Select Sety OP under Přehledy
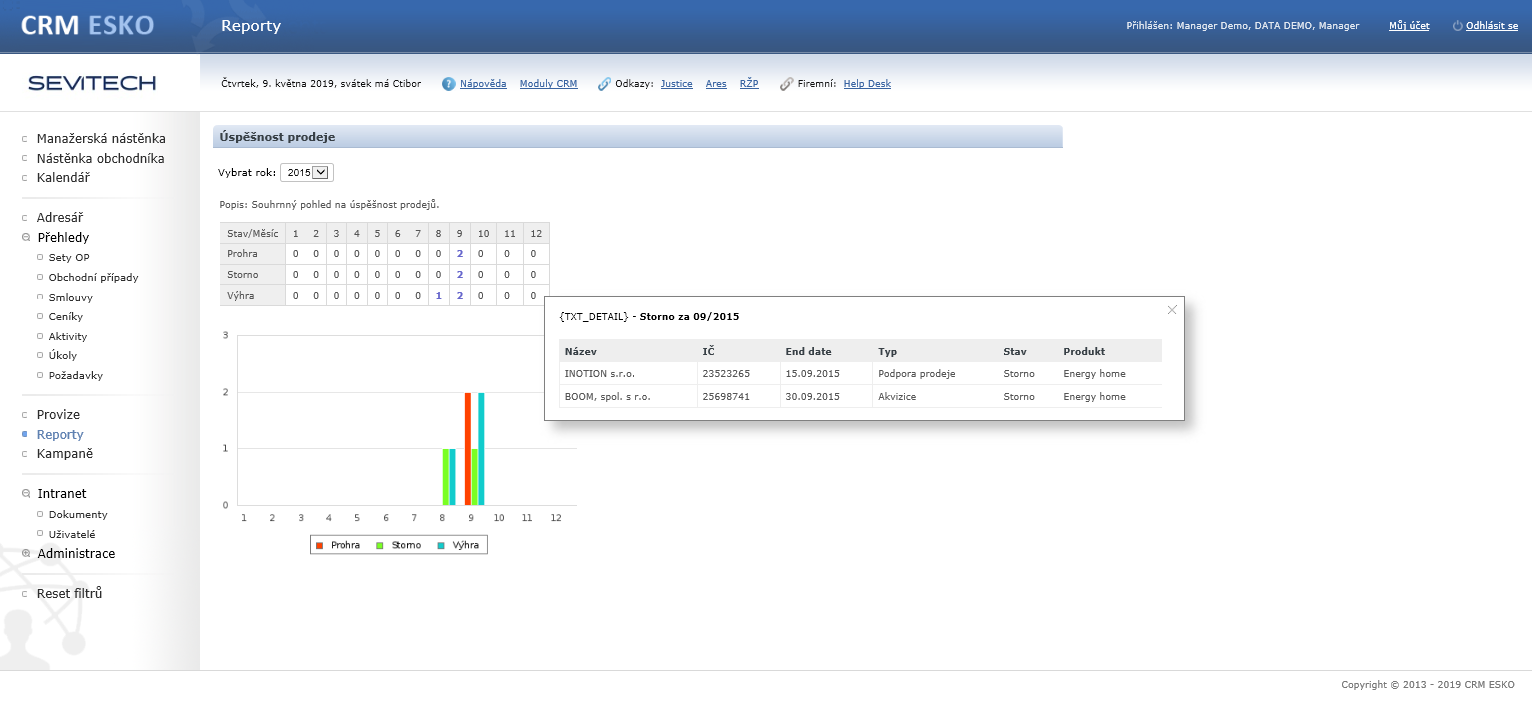1532x703 pixels. point(69,258)
